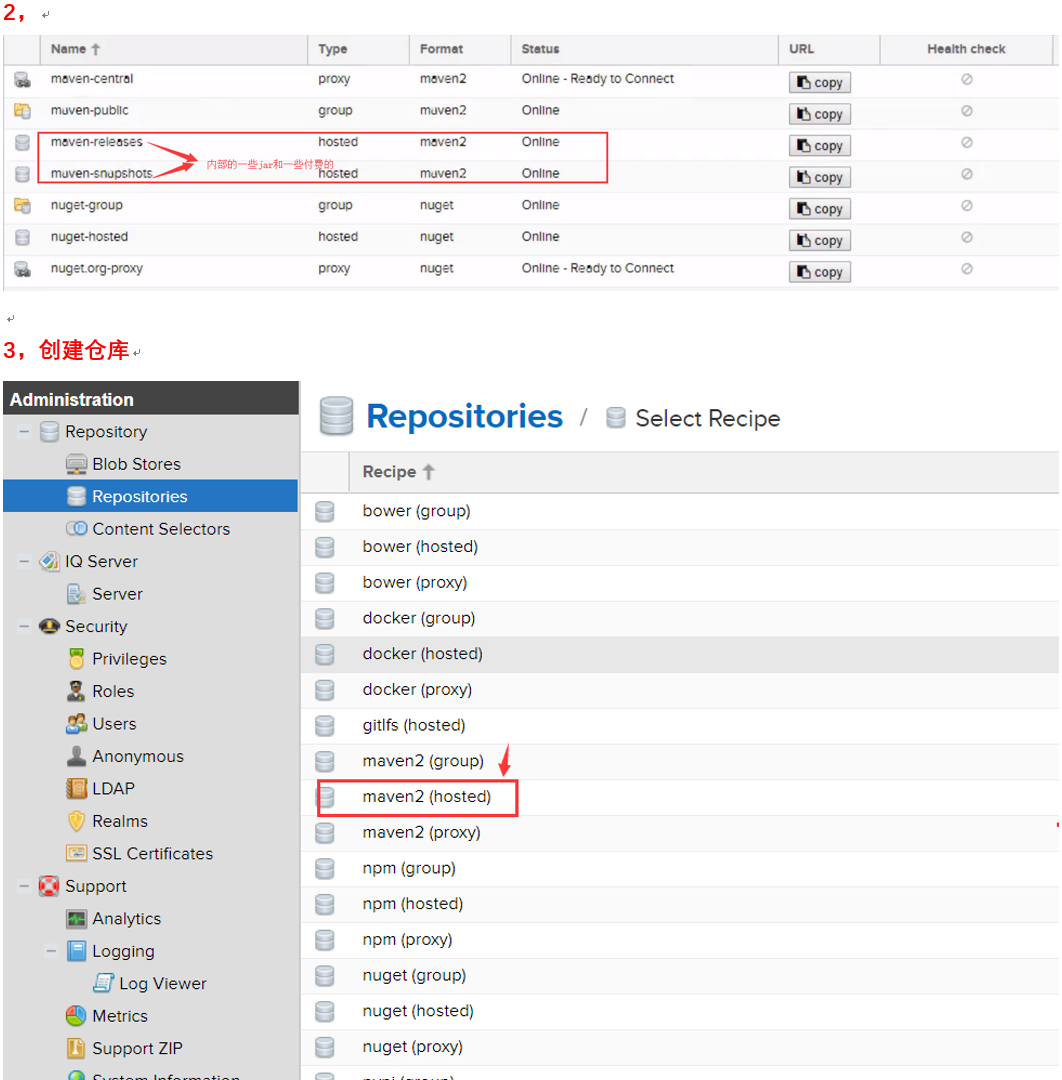
Task: Click the Support ZIP icon
Action: pos(76,1048)
